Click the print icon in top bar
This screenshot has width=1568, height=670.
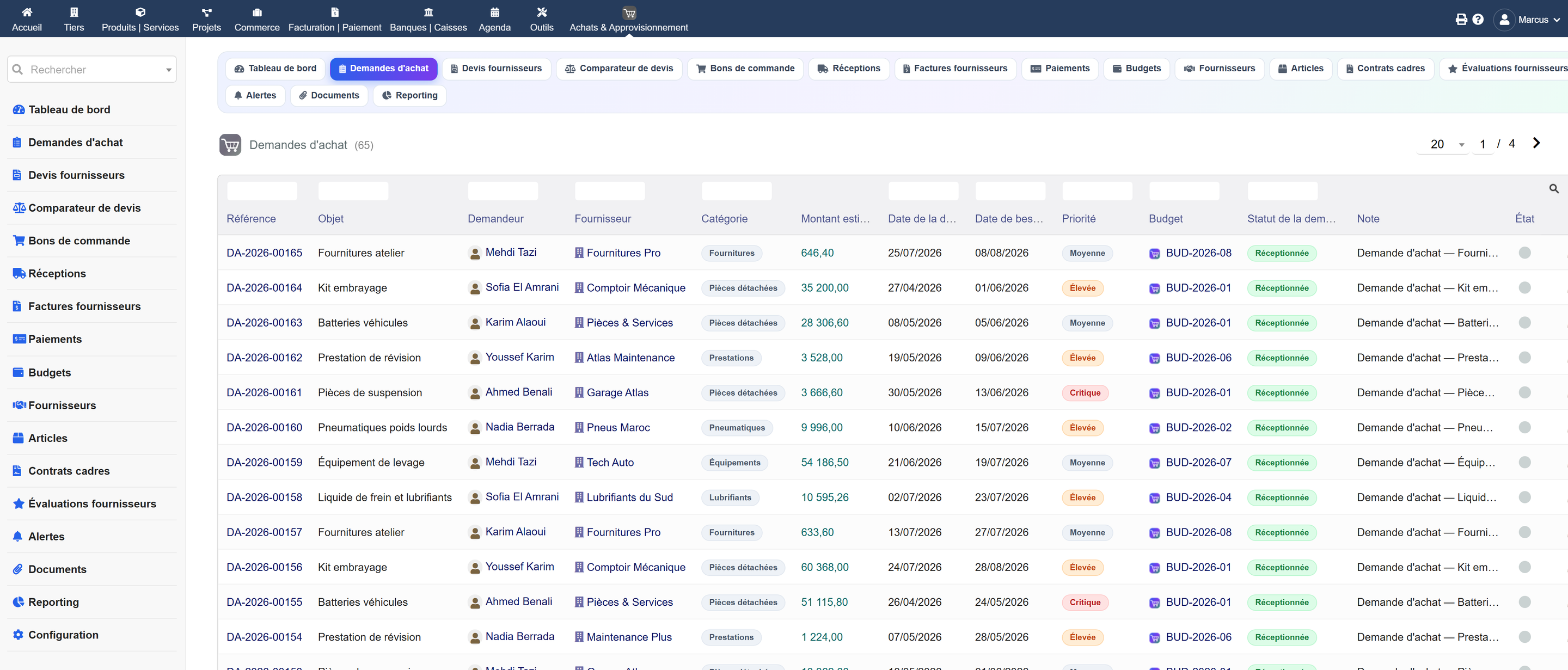1461,20
